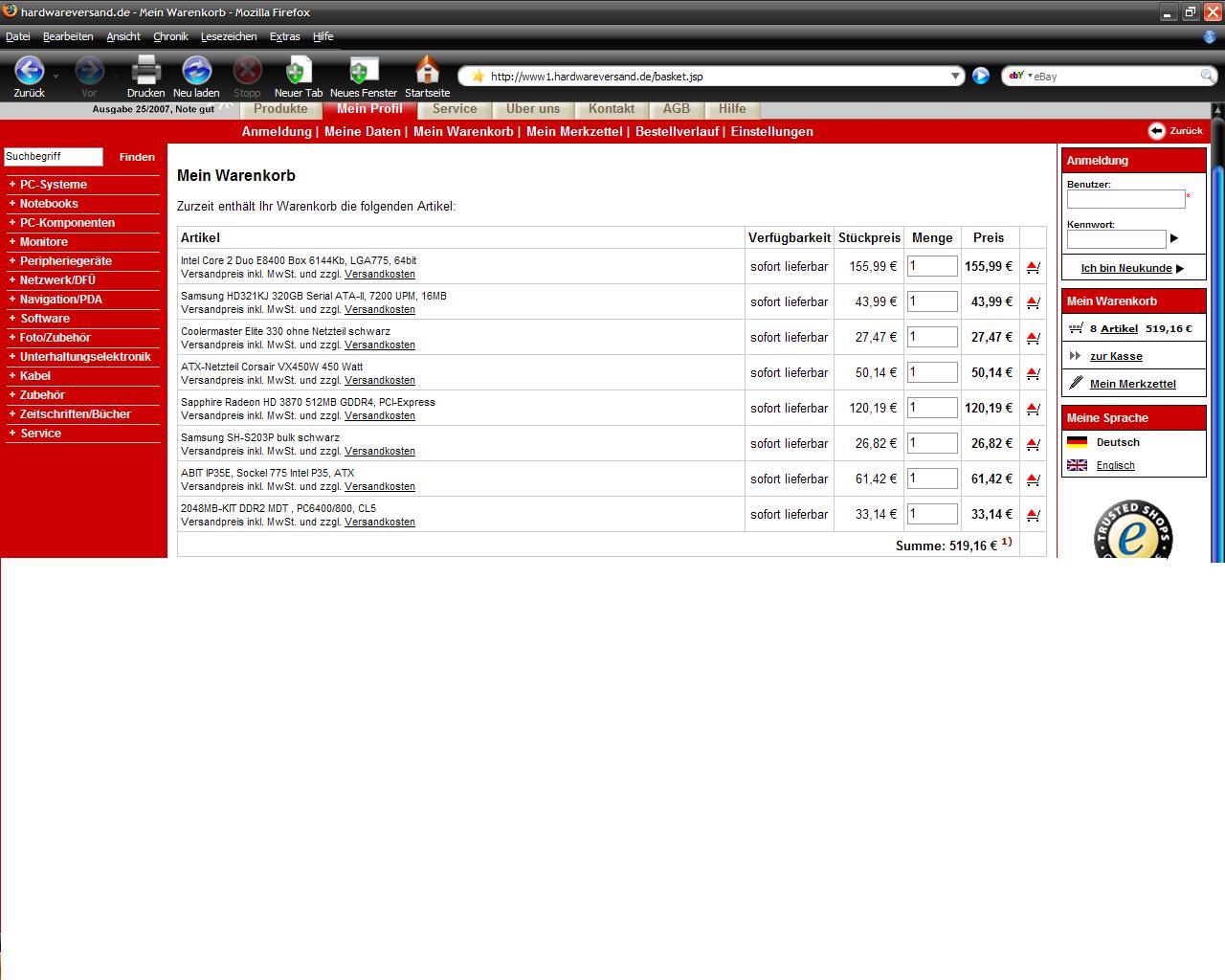1225x980 pixels.
Task: Open Neues Fenster toolbar icon
Action: [x=363, y=70]
